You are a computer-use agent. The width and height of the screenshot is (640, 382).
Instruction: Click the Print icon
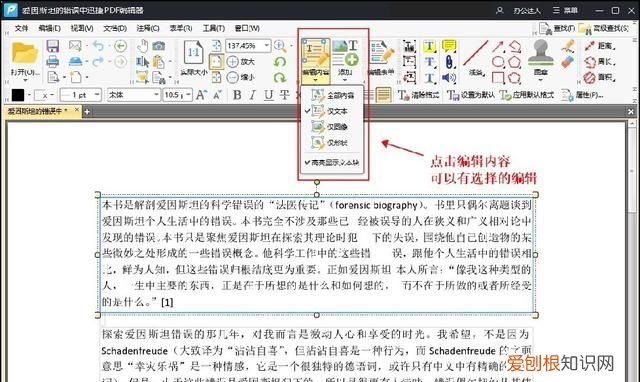coord(53,62)
